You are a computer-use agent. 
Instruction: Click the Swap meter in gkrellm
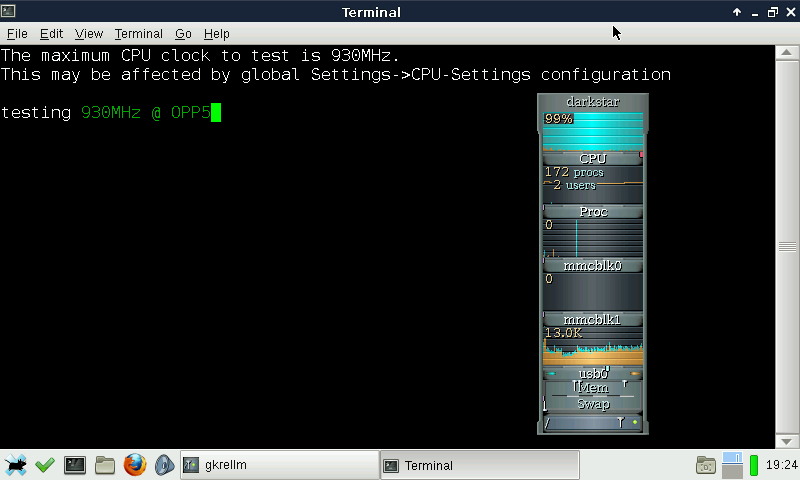coord(593,404)
